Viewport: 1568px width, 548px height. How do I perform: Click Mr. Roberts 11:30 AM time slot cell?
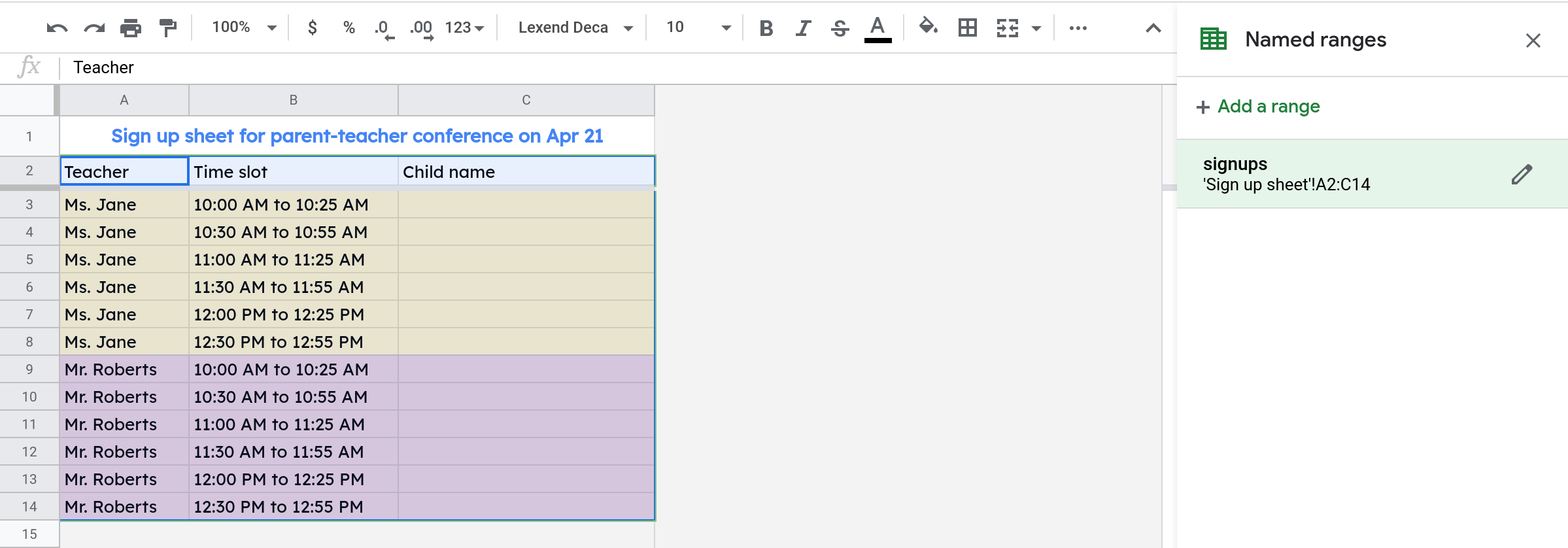click(x=294, y=452)
